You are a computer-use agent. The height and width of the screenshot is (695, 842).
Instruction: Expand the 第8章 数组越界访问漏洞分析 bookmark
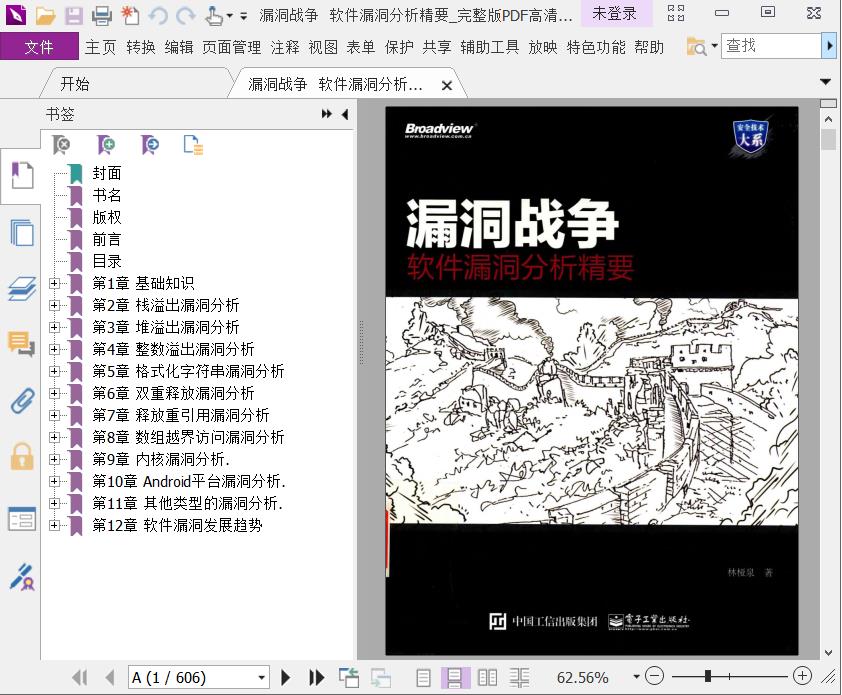point(54,437)
